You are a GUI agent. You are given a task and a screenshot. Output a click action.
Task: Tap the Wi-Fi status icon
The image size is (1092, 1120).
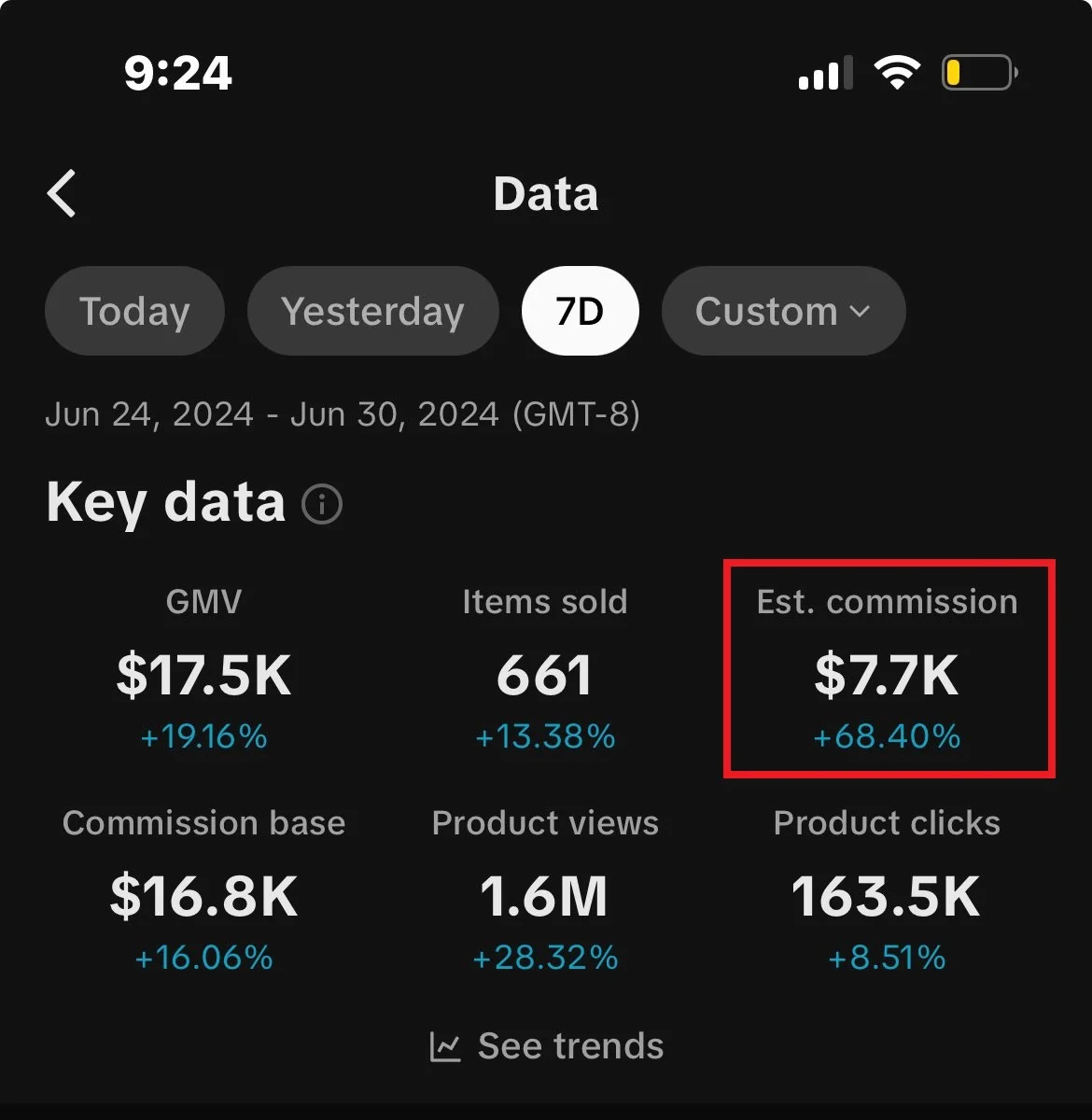click(x=896, y=73)
